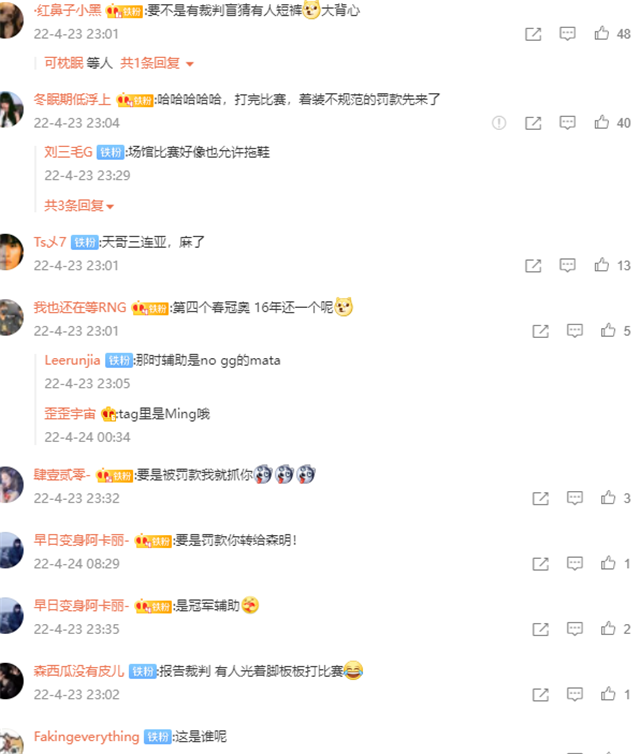Click Ts乄7's avatar picture
Screen dimensions: 640x754
[11, 252]
